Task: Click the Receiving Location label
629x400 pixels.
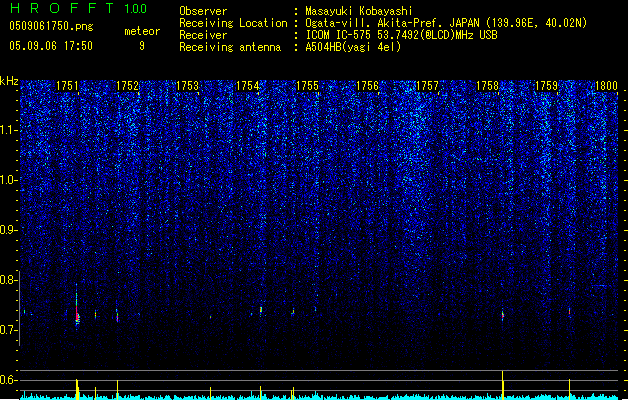Action: pos(233,23)
